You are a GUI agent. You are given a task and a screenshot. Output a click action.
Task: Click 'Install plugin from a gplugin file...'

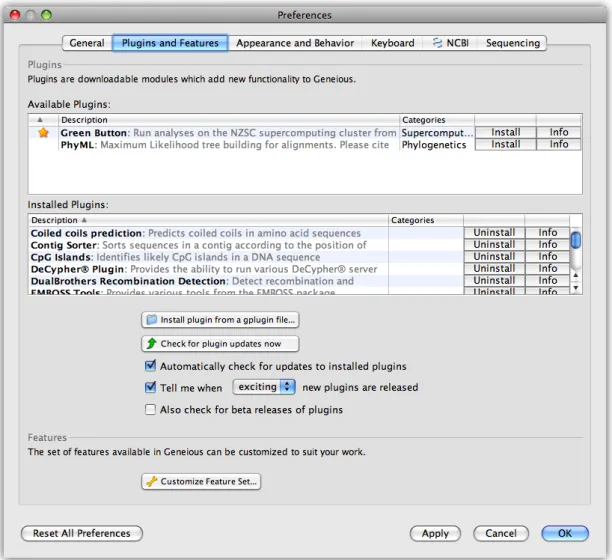pos(220,320)
